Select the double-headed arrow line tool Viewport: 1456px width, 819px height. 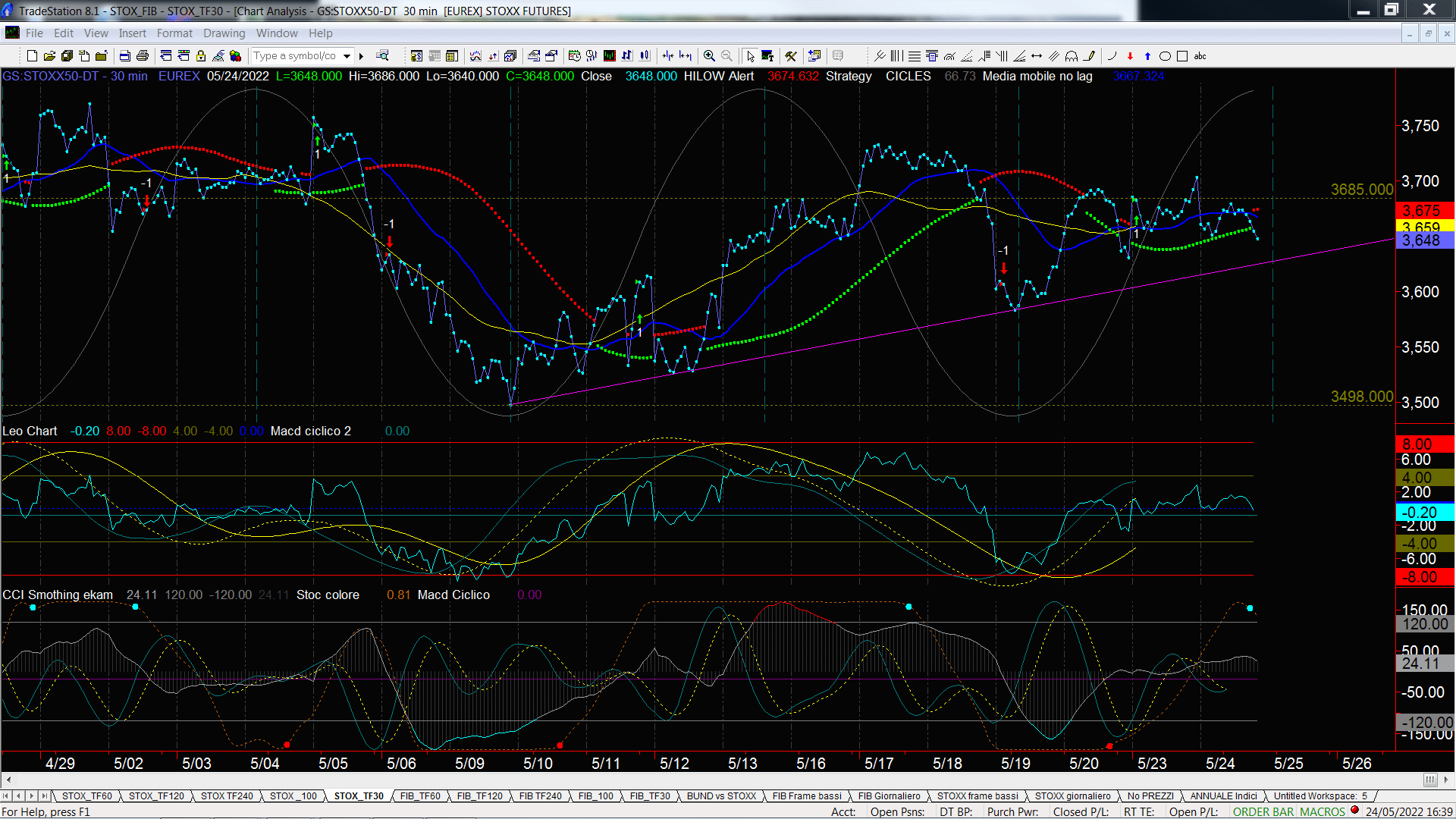1037,56
